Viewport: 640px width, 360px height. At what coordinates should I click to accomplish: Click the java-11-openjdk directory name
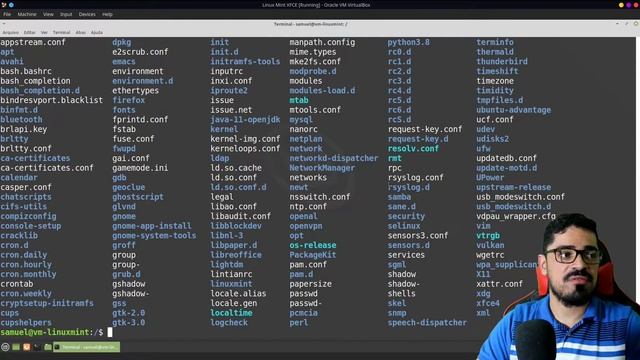245,120
